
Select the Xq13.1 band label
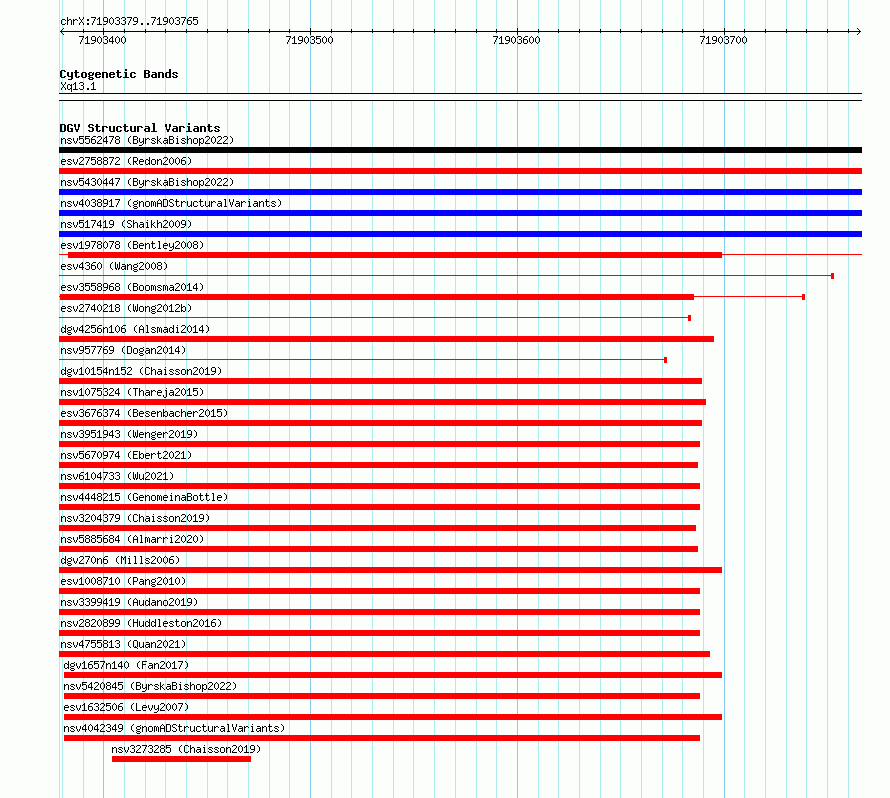point(78,86)
